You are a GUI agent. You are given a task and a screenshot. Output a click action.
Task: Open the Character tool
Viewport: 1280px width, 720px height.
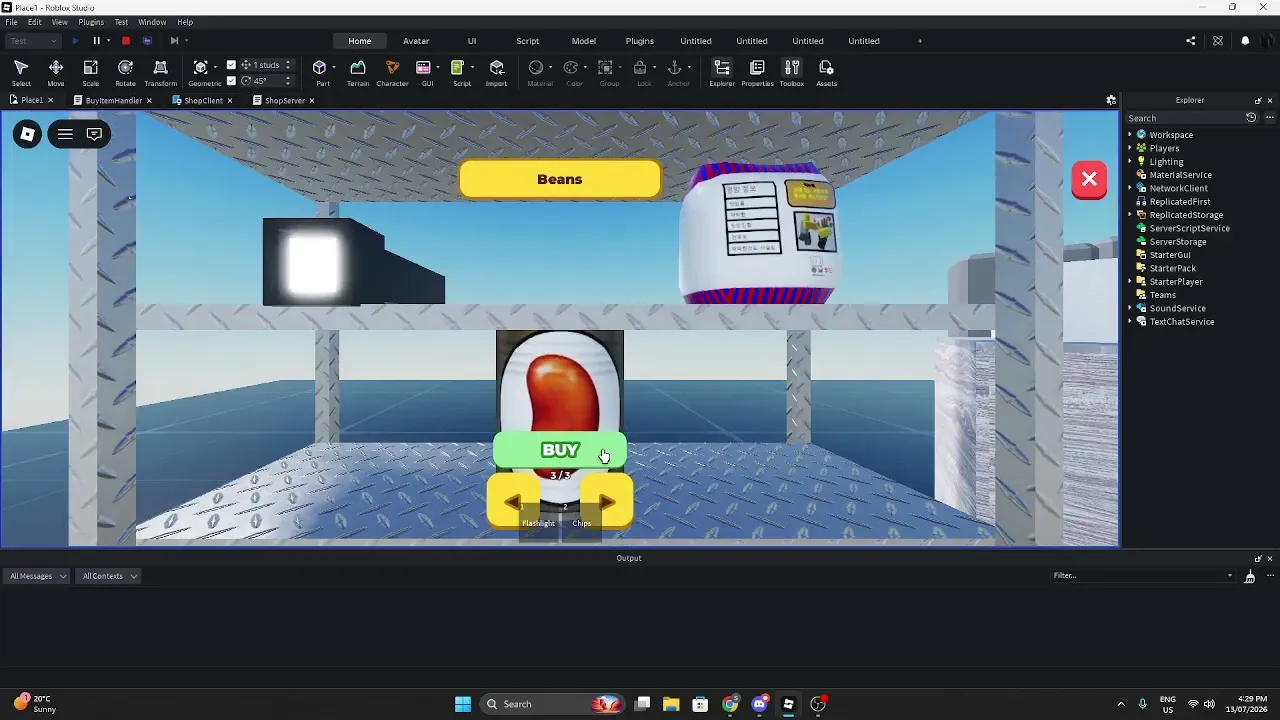click(x=392, y=72)
